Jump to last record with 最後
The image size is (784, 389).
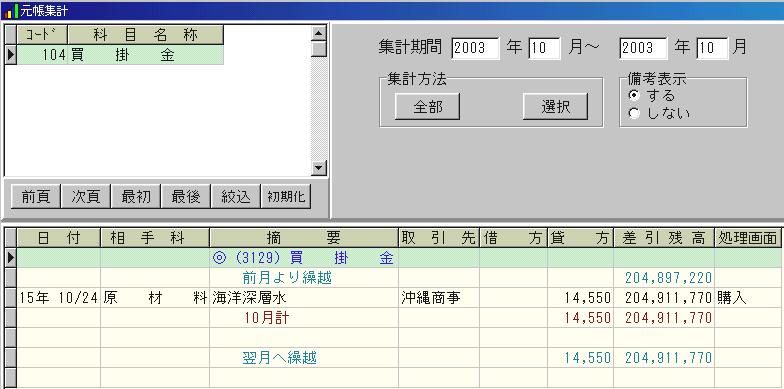tap(186, 196)
